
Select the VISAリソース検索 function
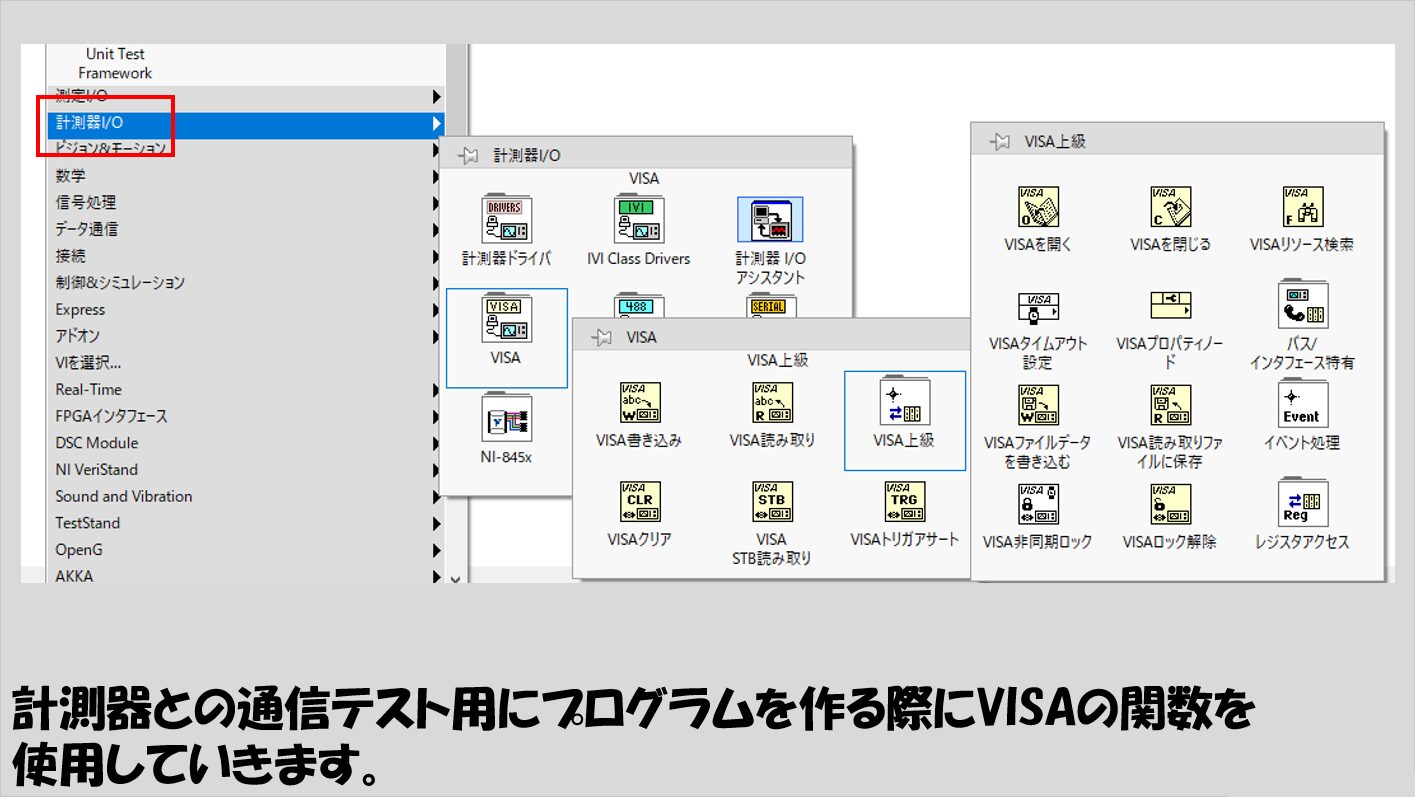click(1303, 207)
